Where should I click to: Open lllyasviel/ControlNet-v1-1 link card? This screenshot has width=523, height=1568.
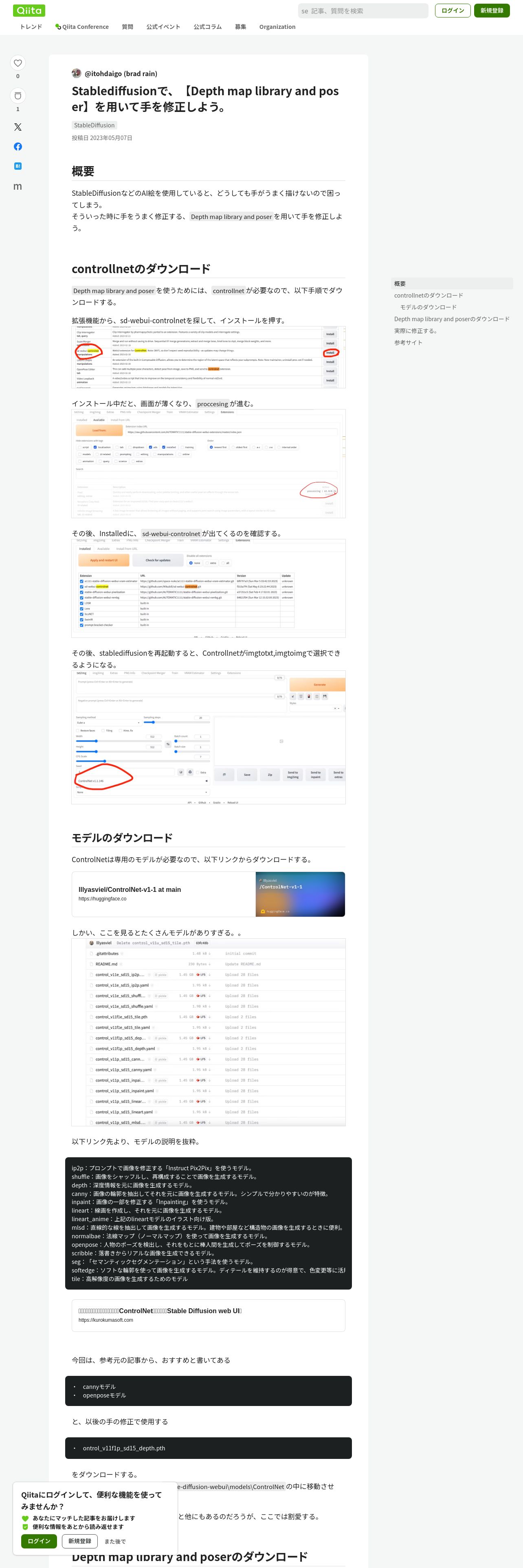pos(208,894)
